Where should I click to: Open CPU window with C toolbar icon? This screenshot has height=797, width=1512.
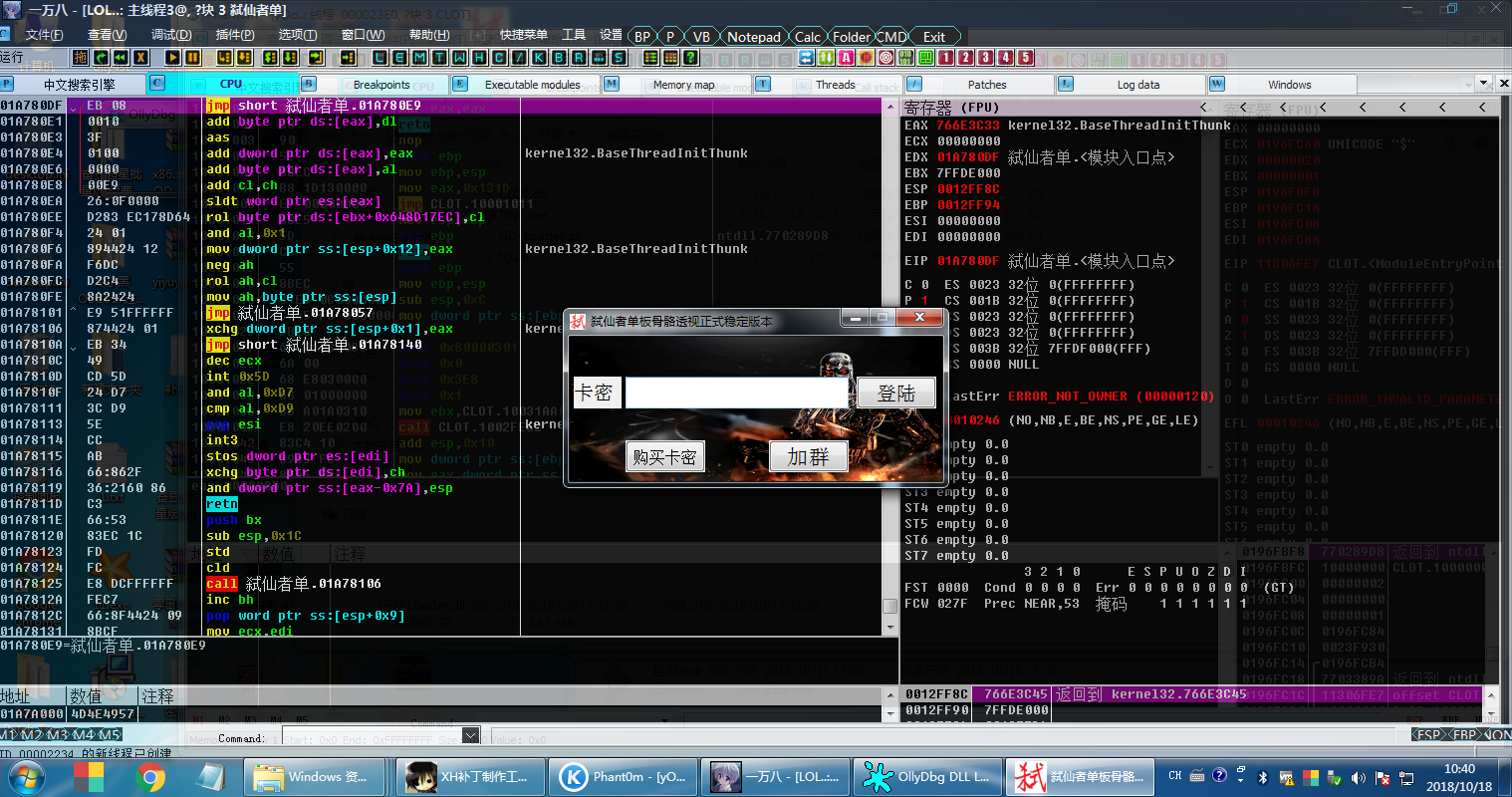pyautogui.click(x=499, y=58)
